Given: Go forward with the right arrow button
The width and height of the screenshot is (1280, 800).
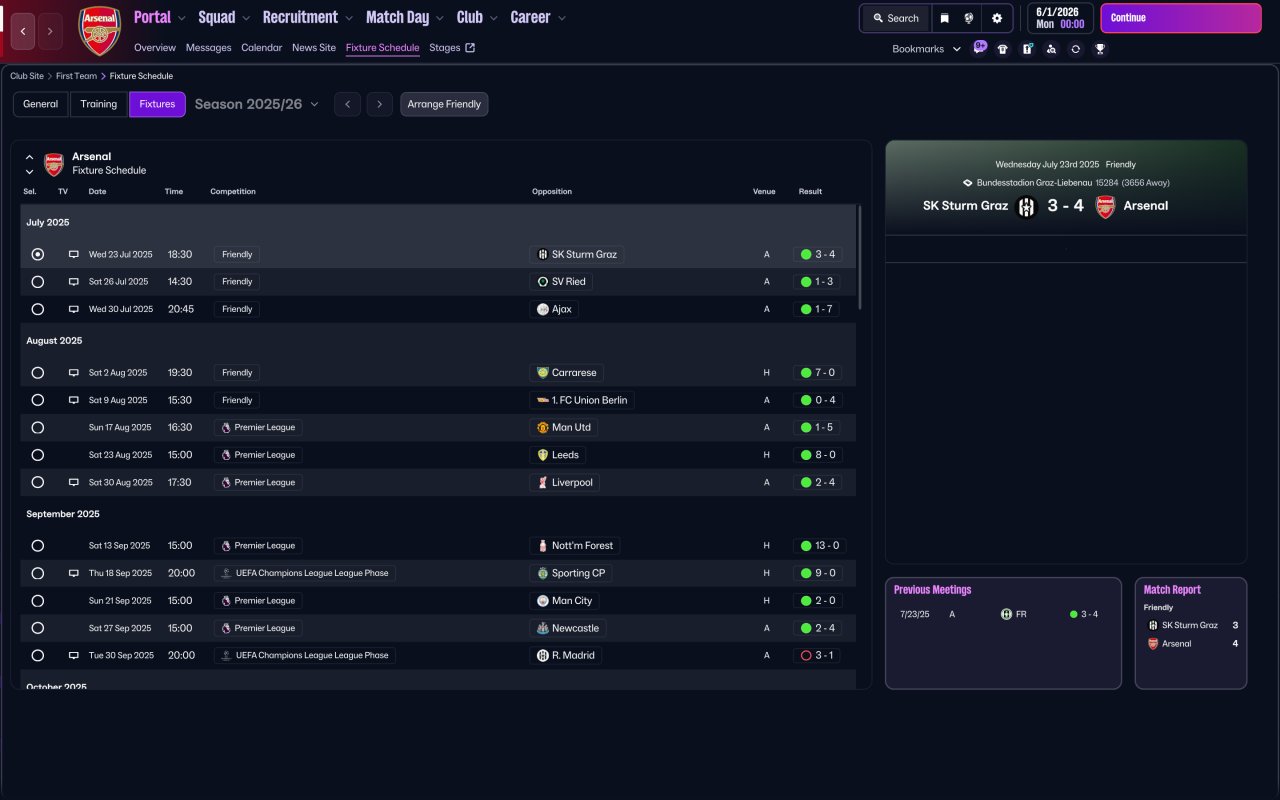Looking at the screenshot, I should (x=50, y=31).
